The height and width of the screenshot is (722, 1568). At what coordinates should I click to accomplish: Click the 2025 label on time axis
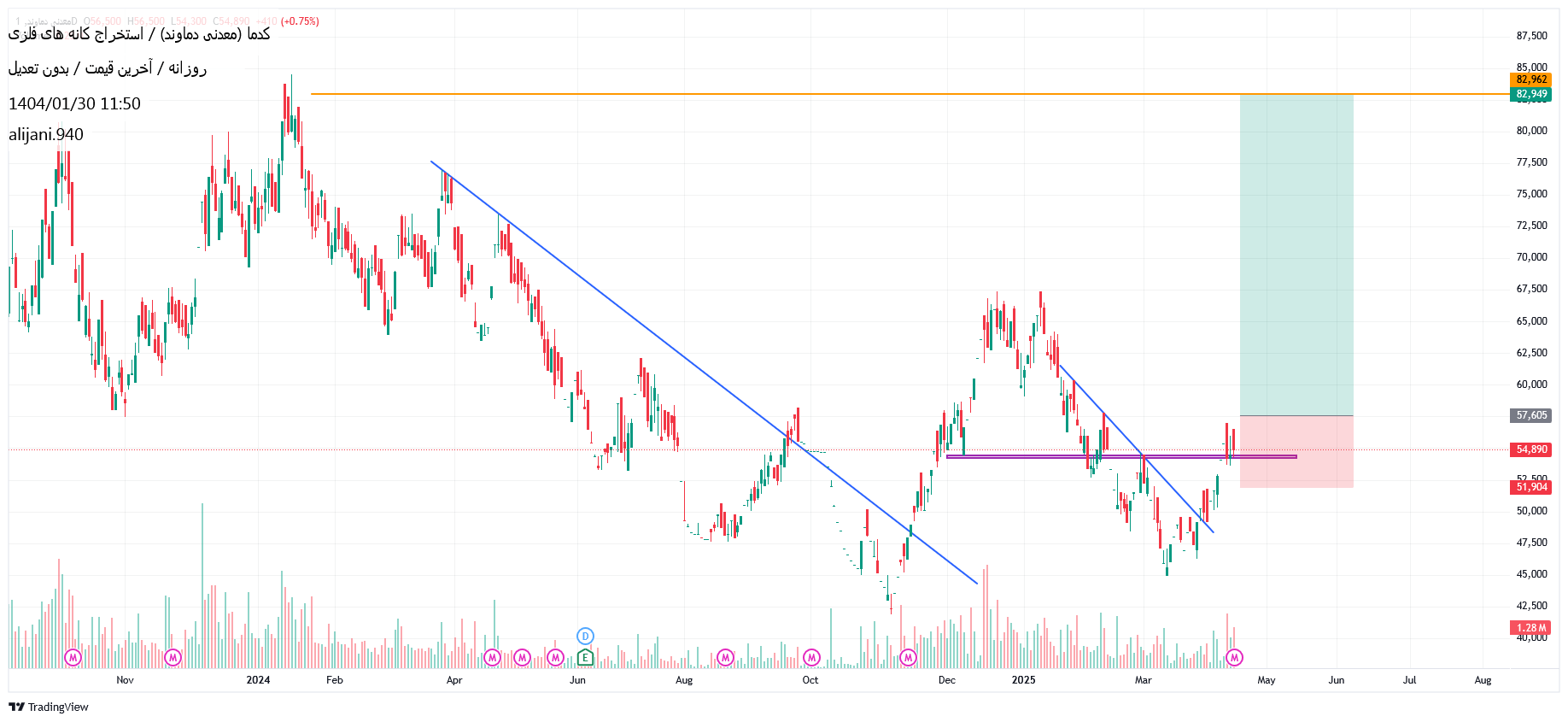(x=1023, y=680)
